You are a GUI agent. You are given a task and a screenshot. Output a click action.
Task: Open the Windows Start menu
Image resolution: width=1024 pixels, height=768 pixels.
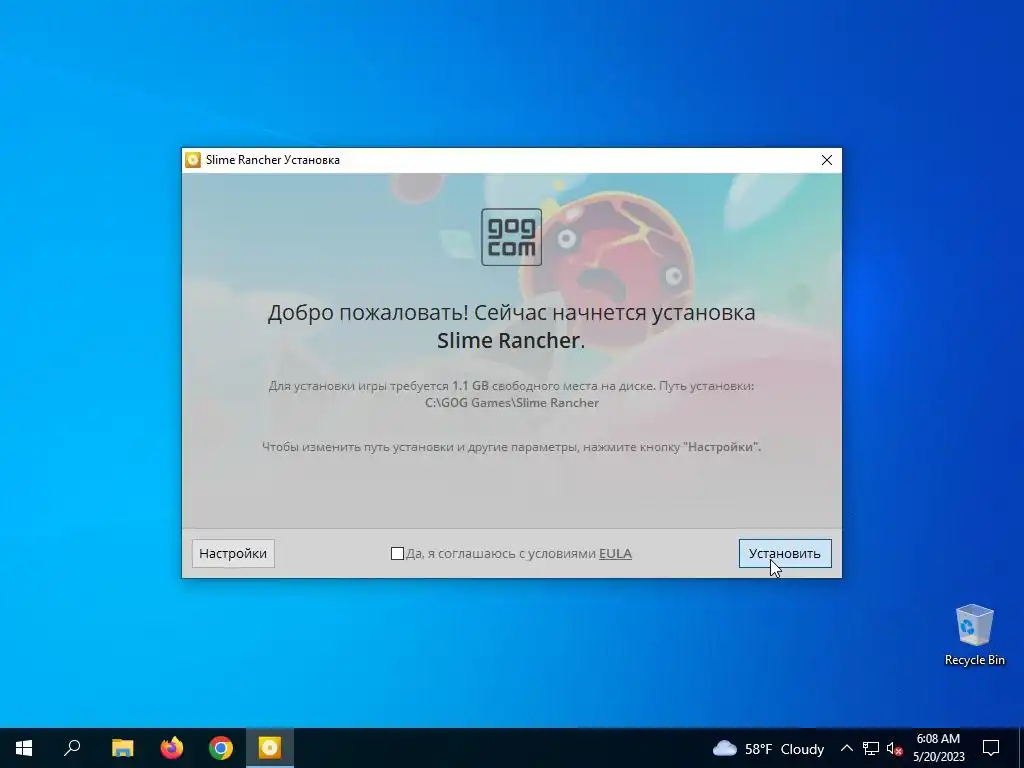pos(24,748)
